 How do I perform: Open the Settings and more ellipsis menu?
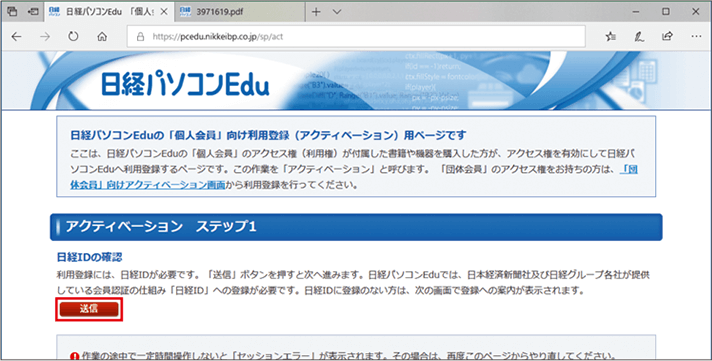[696, 36]
